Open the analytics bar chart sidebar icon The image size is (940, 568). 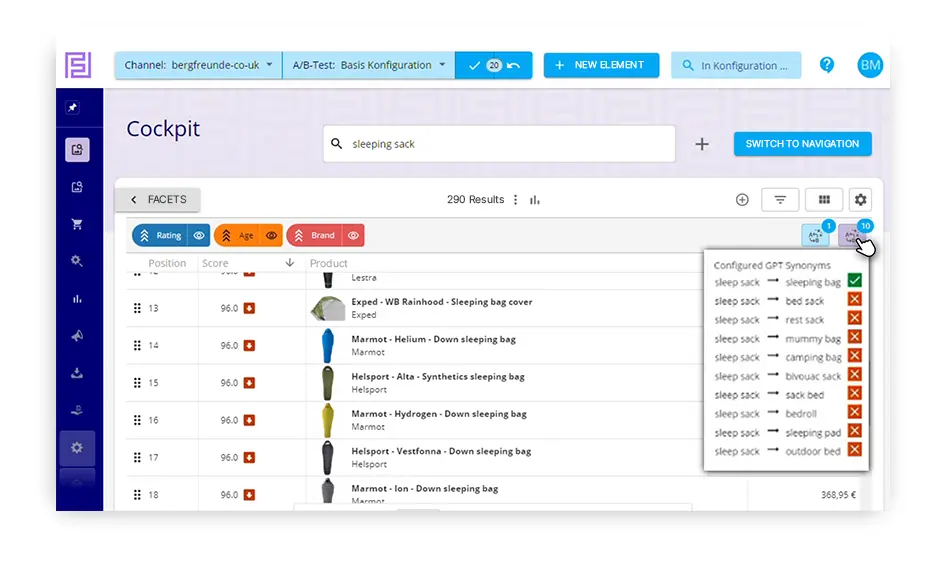click(x=77, y=299)
